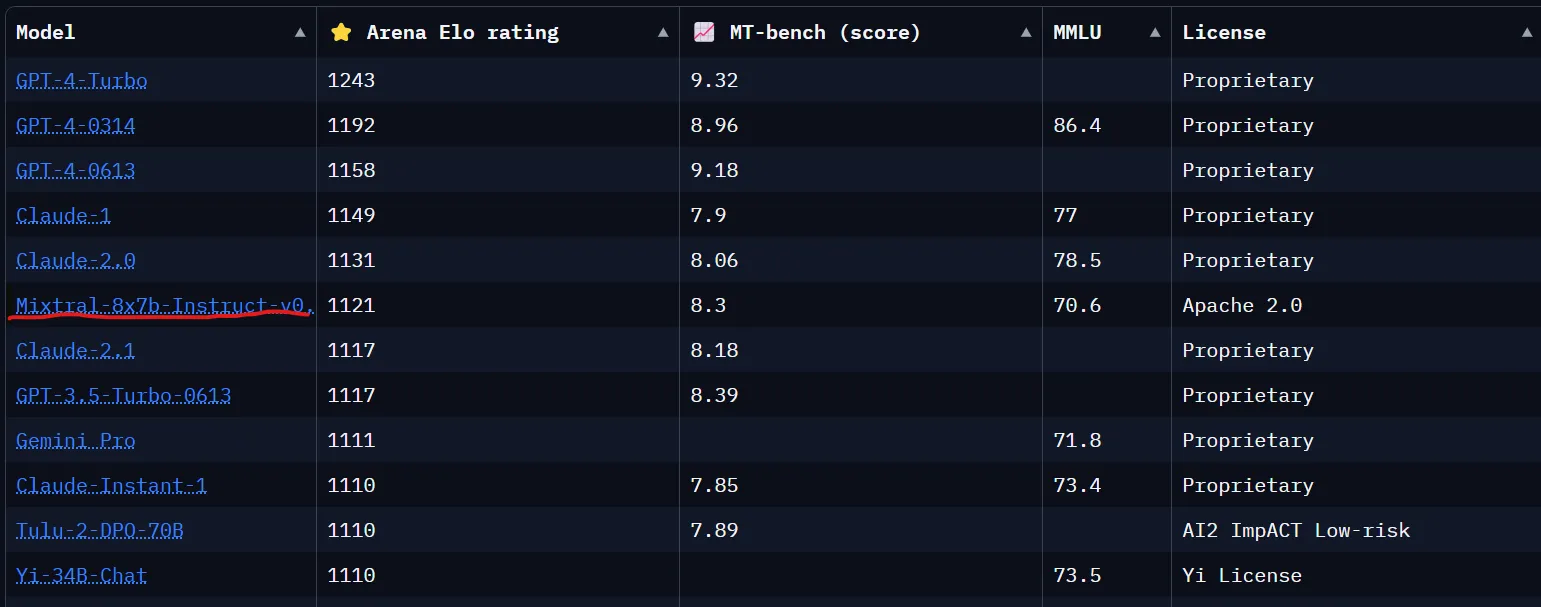This screenshot has width=1541, height=607.
Task: Click the MT-bench (score) header
Action: (x=861, y=32)
